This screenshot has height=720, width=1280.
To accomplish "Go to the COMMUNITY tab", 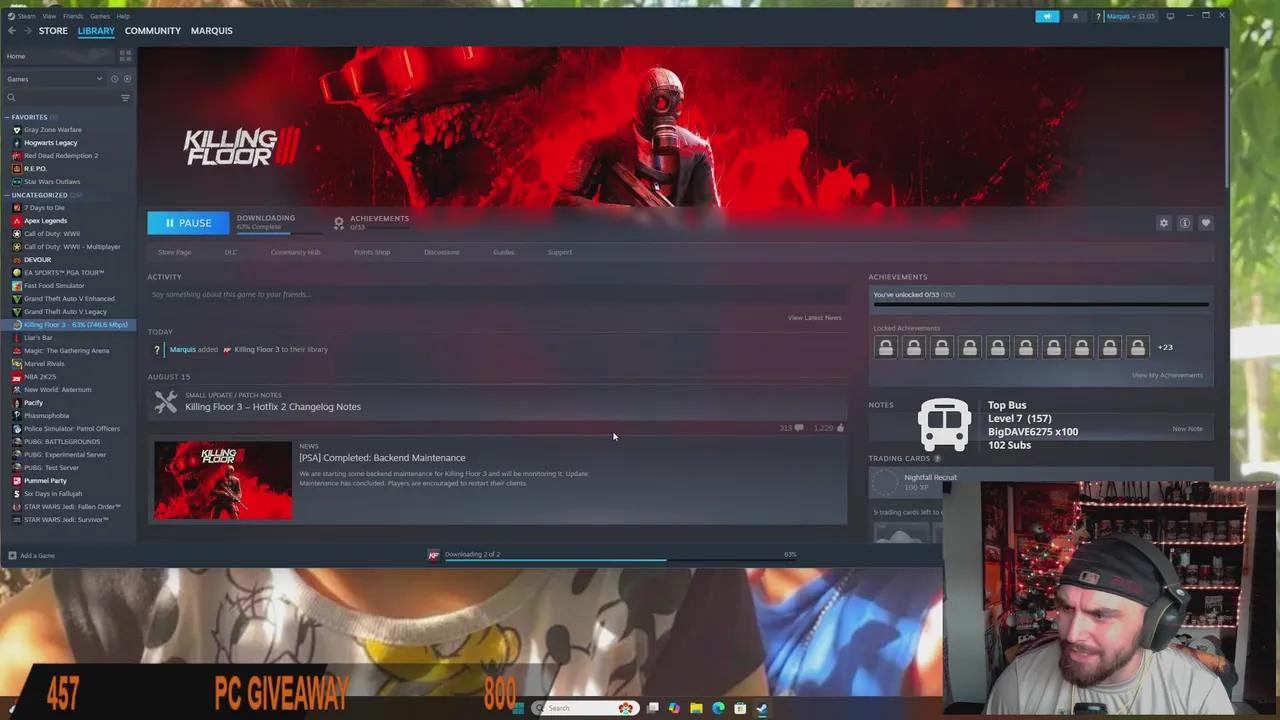I will coord(153,31).
